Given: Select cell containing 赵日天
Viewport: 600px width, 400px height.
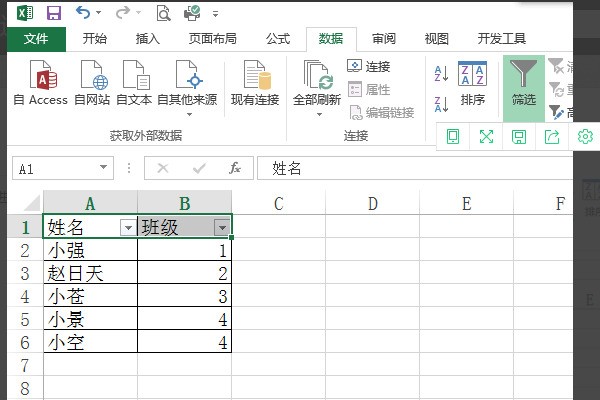Looking at the screenshot, I should 90,274.
